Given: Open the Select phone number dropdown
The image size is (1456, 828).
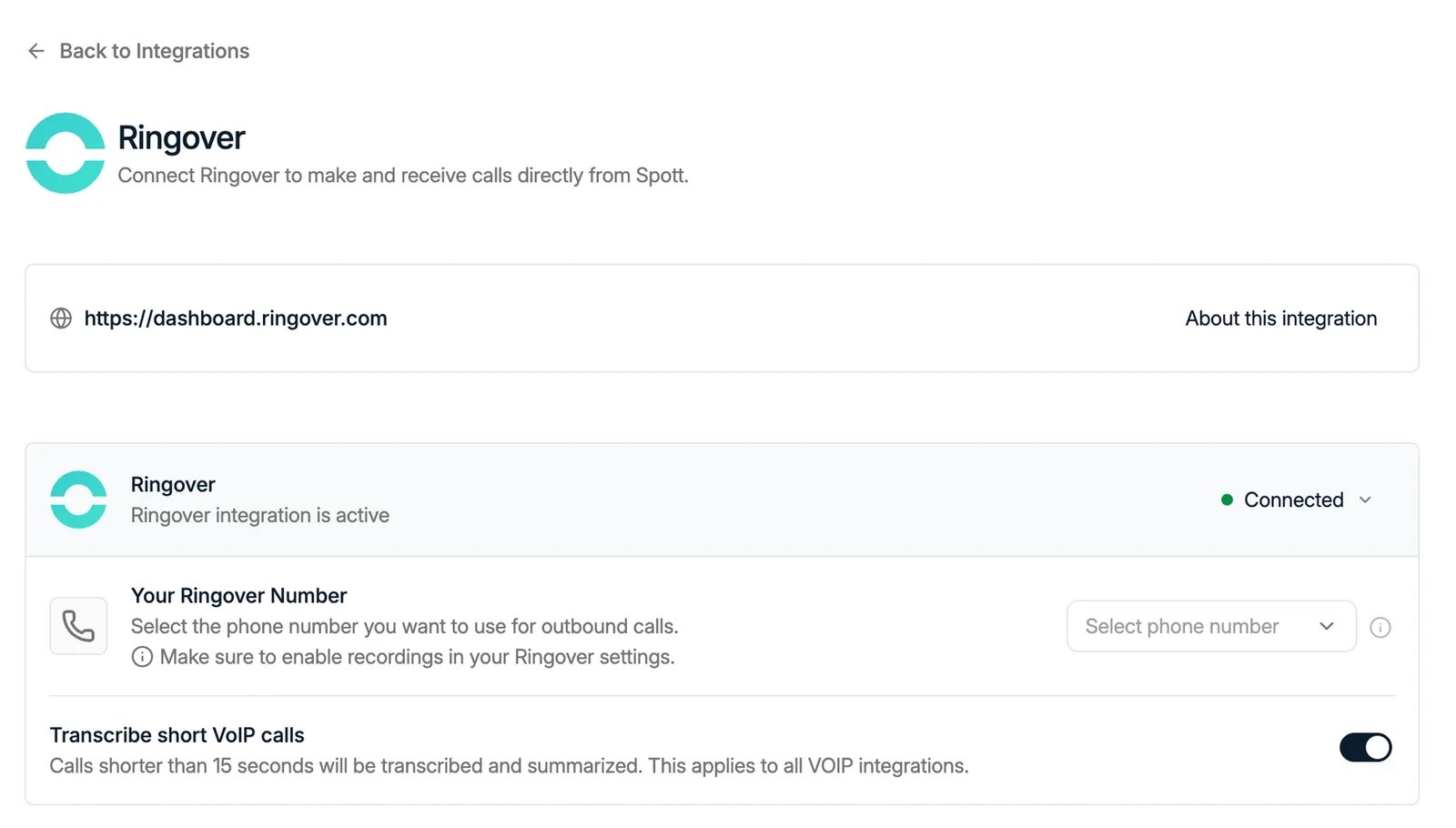Looking at the screenshot, I should pyautogui.click(x=1211, y=626).
